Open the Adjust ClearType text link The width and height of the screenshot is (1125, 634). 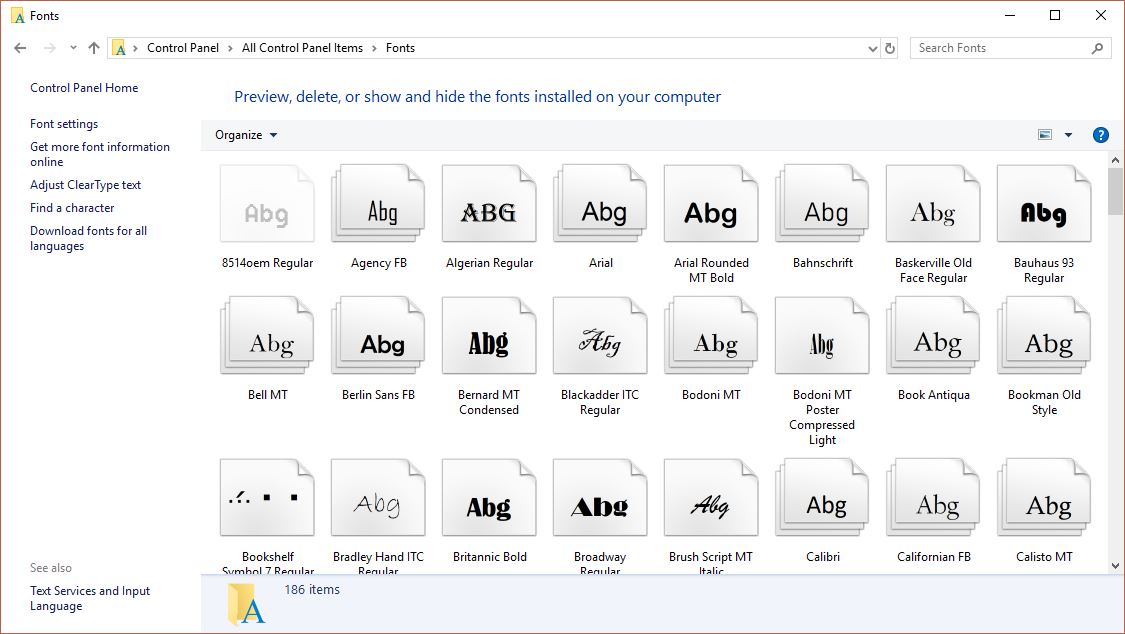(x=85, y=185)
